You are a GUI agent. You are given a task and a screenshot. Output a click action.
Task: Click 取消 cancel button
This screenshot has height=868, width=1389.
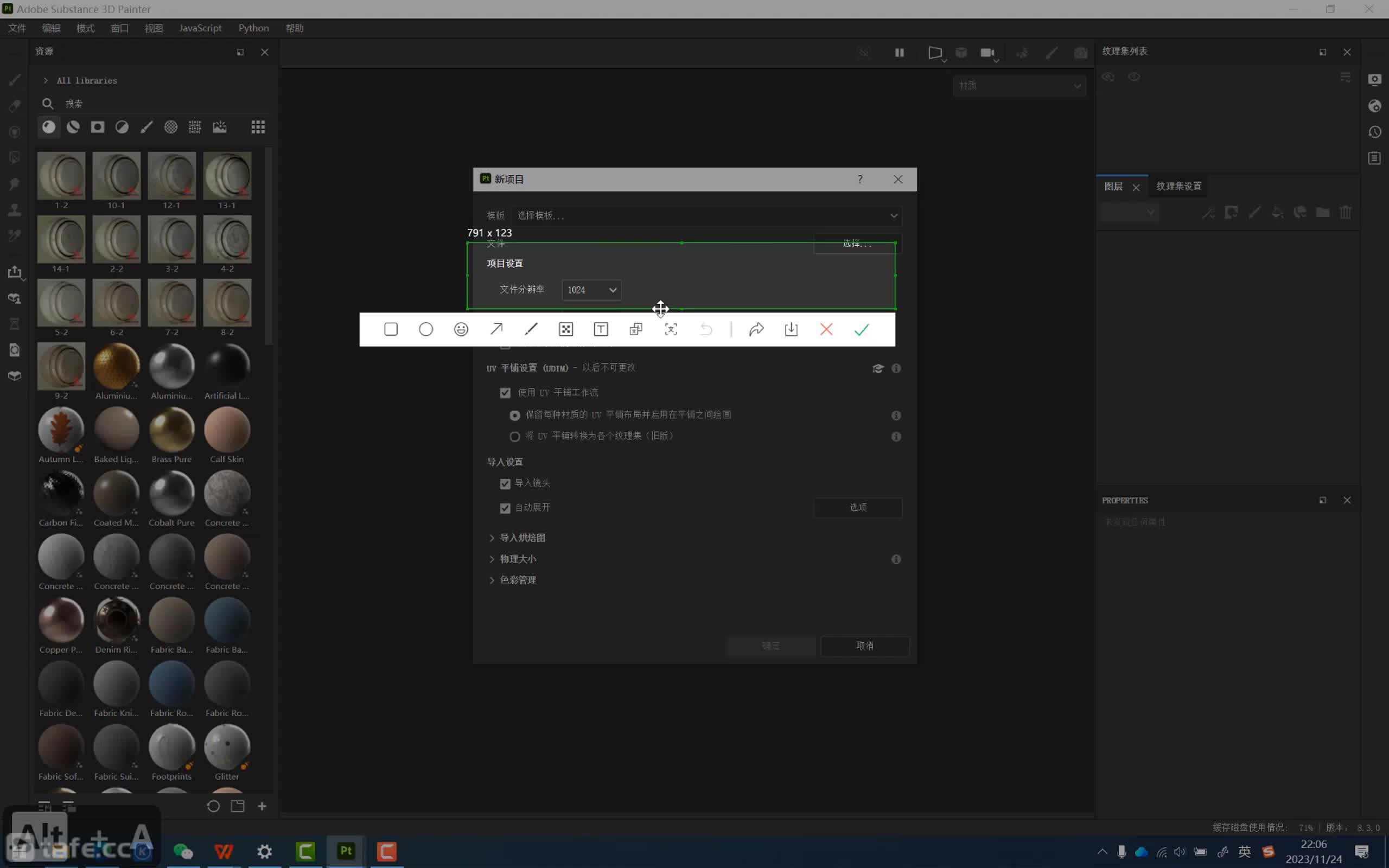click(863, 645)
